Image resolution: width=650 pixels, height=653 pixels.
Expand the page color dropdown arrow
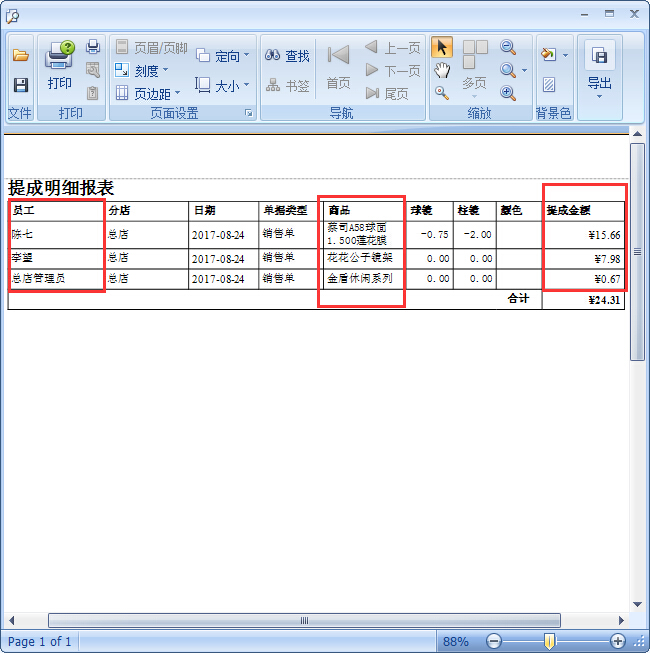click(565, 55)
